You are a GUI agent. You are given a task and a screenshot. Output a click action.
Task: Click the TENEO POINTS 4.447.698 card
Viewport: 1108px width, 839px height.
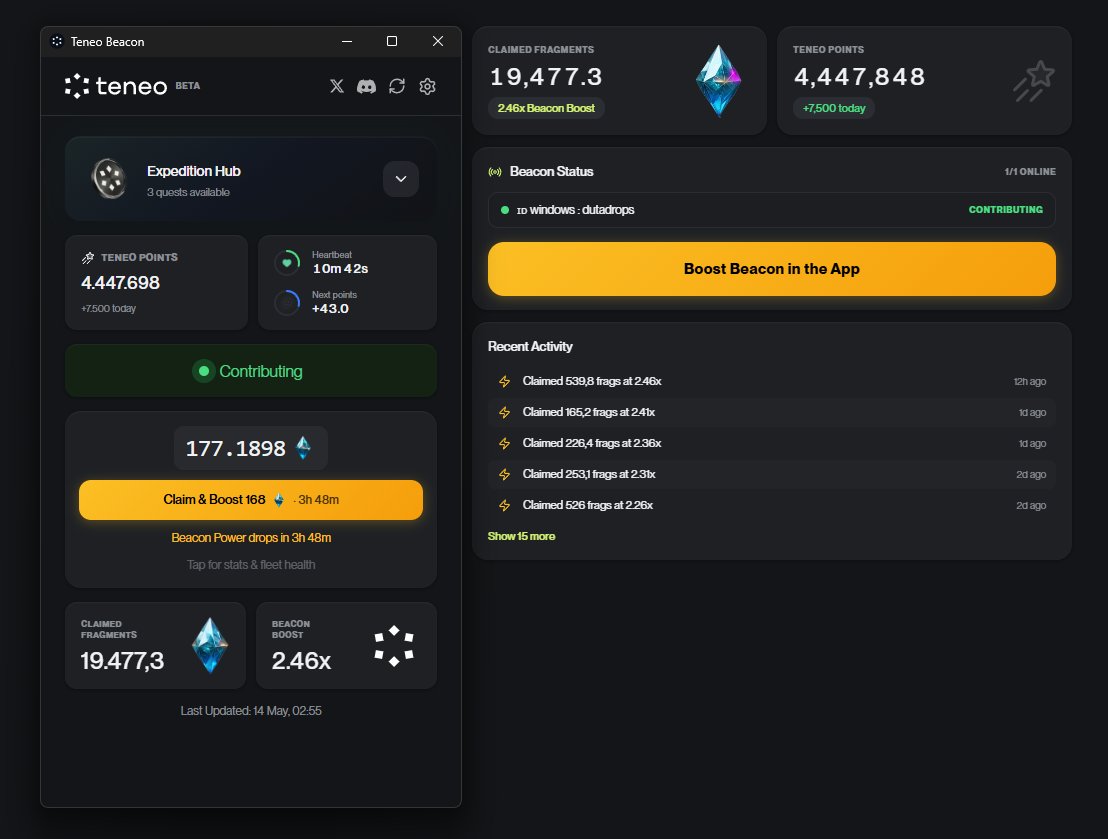[x=156, y=283]
